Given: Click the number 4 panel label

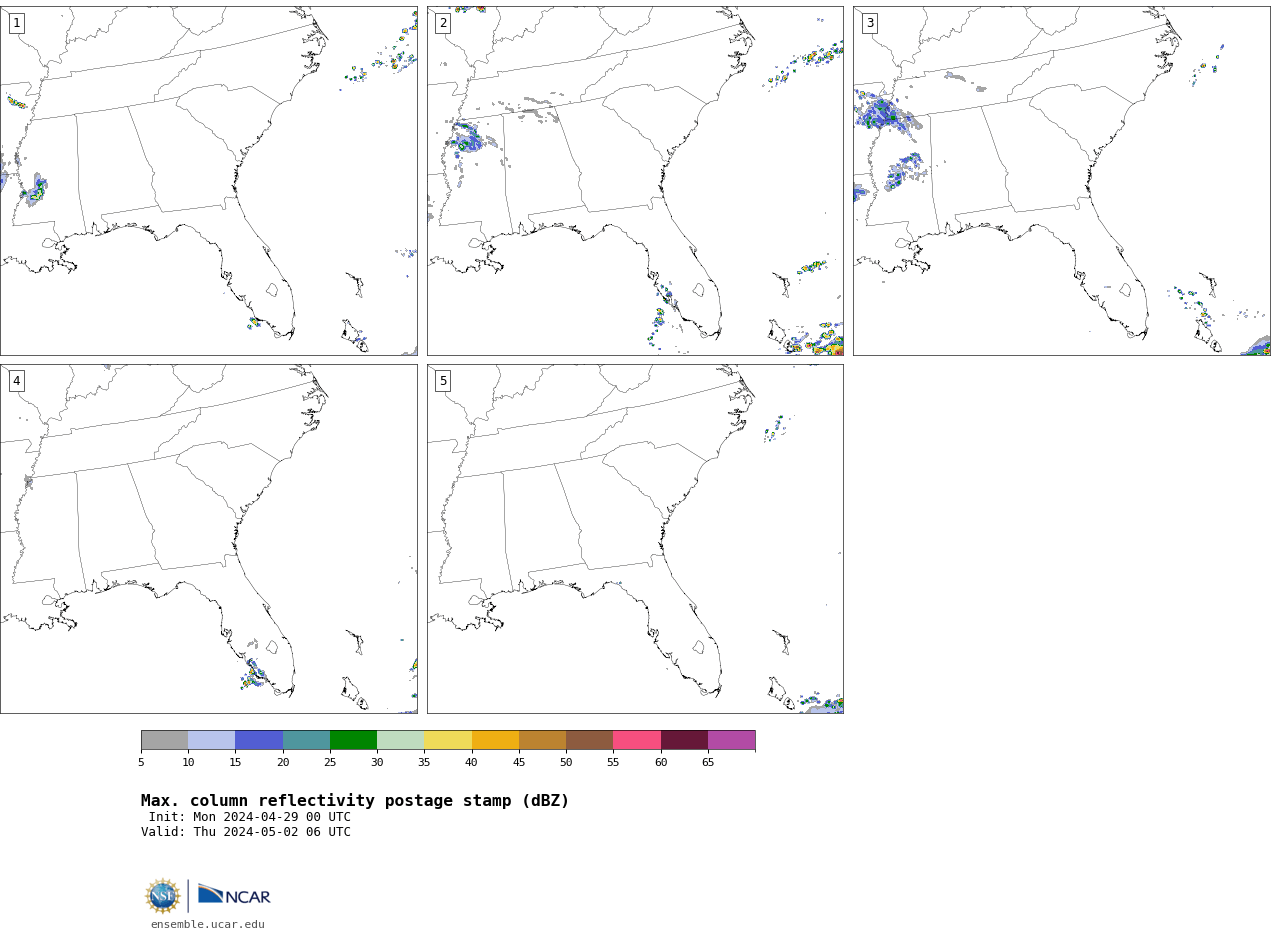Looking at the screenshot, I should (x=16, y=381).
